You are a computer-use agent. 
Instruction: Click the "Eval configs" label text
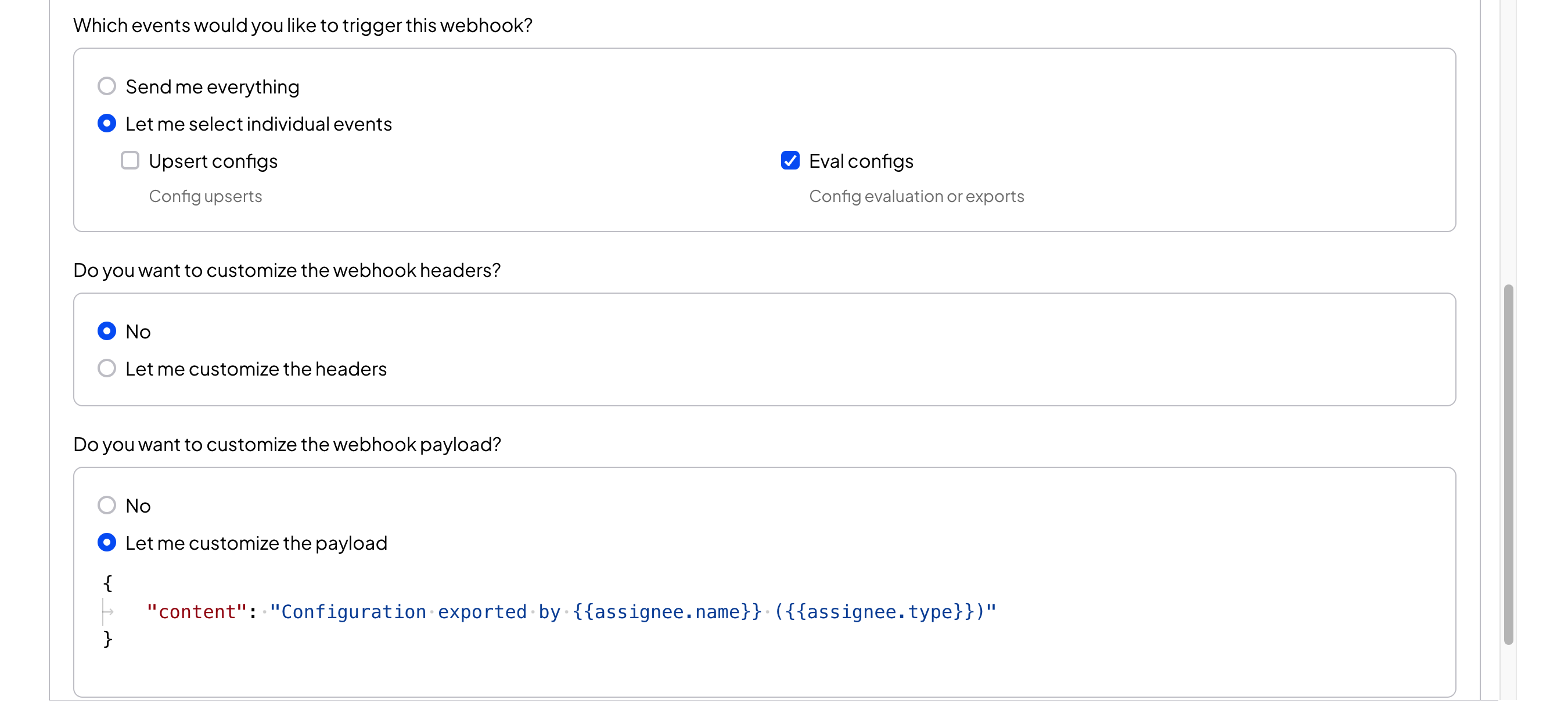[861, 161]
